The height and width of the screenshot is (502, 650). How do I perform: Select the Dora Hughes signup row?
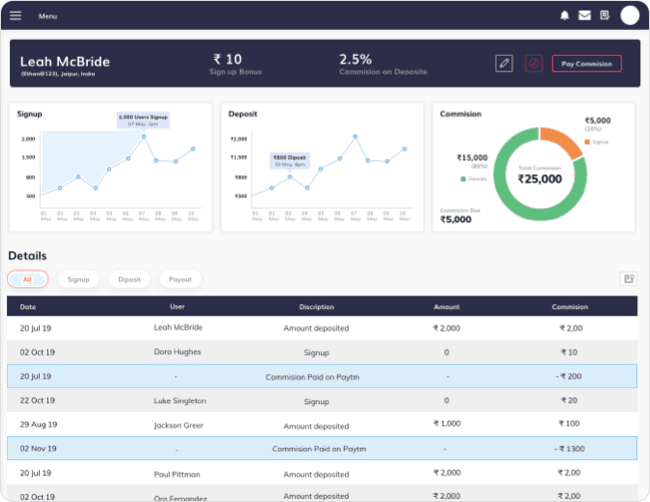pos(322,352)
